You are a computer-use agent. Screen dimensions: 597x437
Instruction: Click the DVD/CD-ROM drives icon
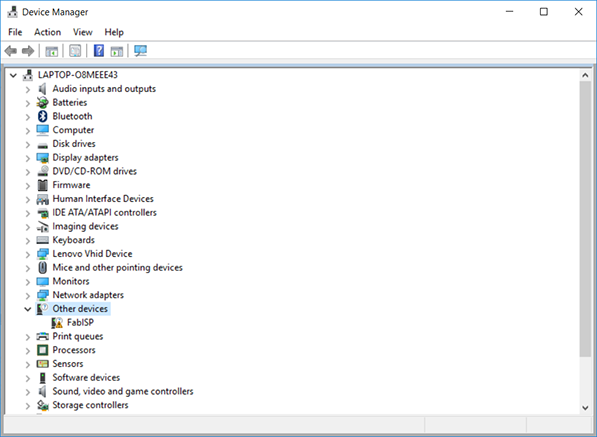coord(43,171)
